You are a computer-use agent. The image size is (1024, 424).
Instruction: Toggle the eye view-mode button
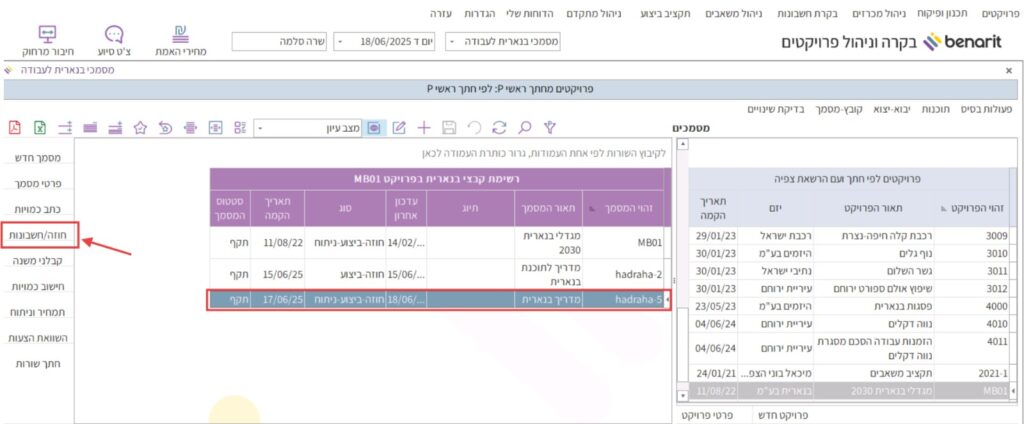pos(374,128)
